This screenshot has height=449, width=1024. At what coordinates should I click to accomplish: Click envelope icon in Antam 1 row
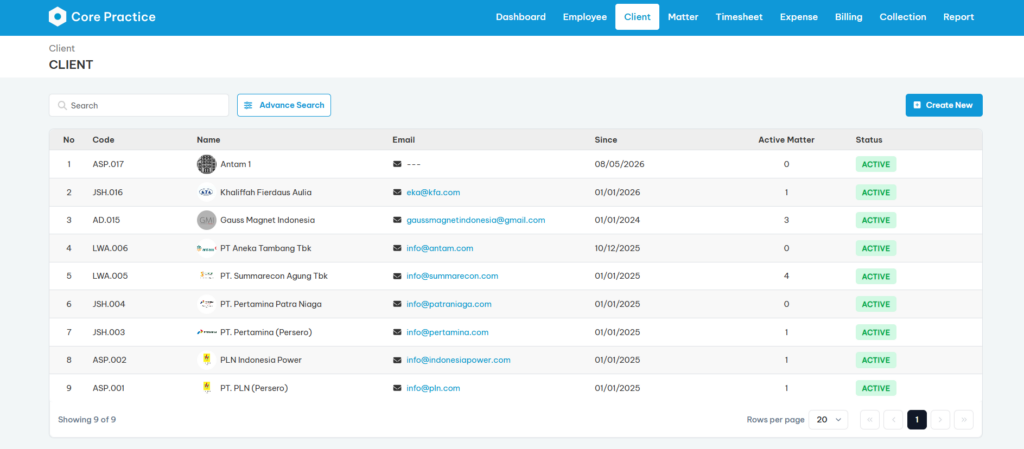(397, 164)
